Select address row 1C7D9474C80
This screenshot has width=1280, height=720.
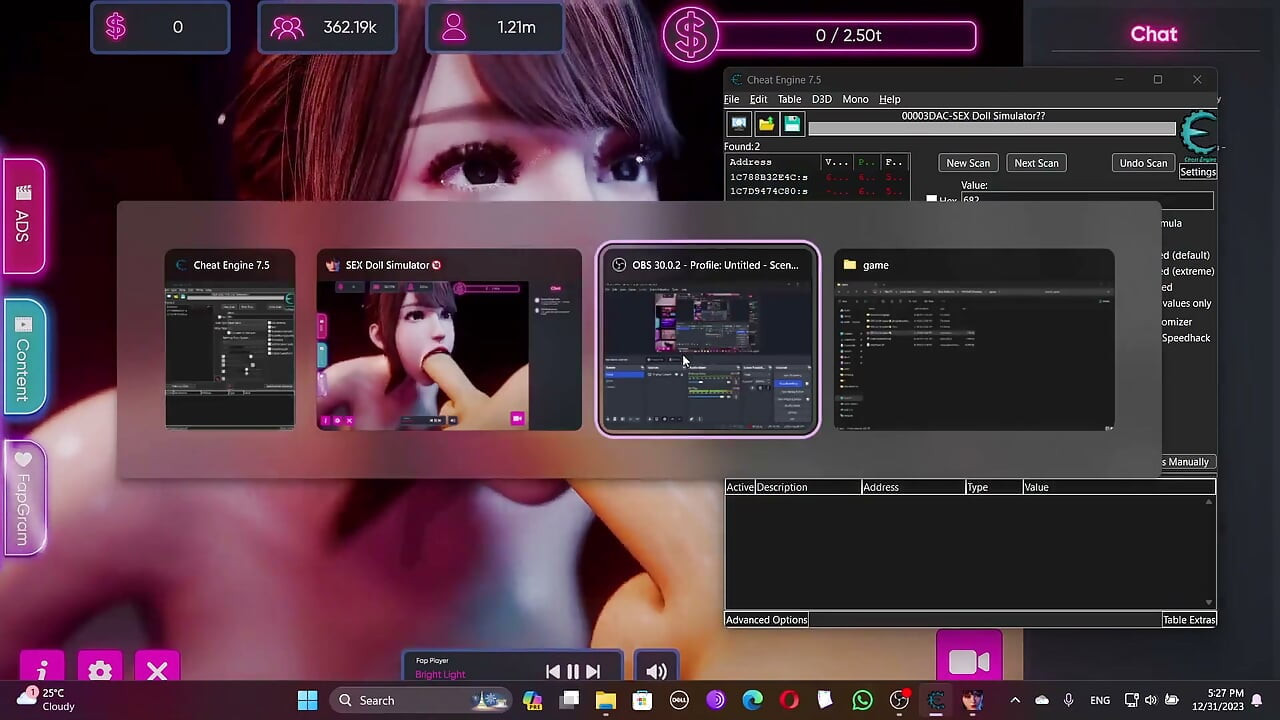pyautogui.click(x=817, y=191)
